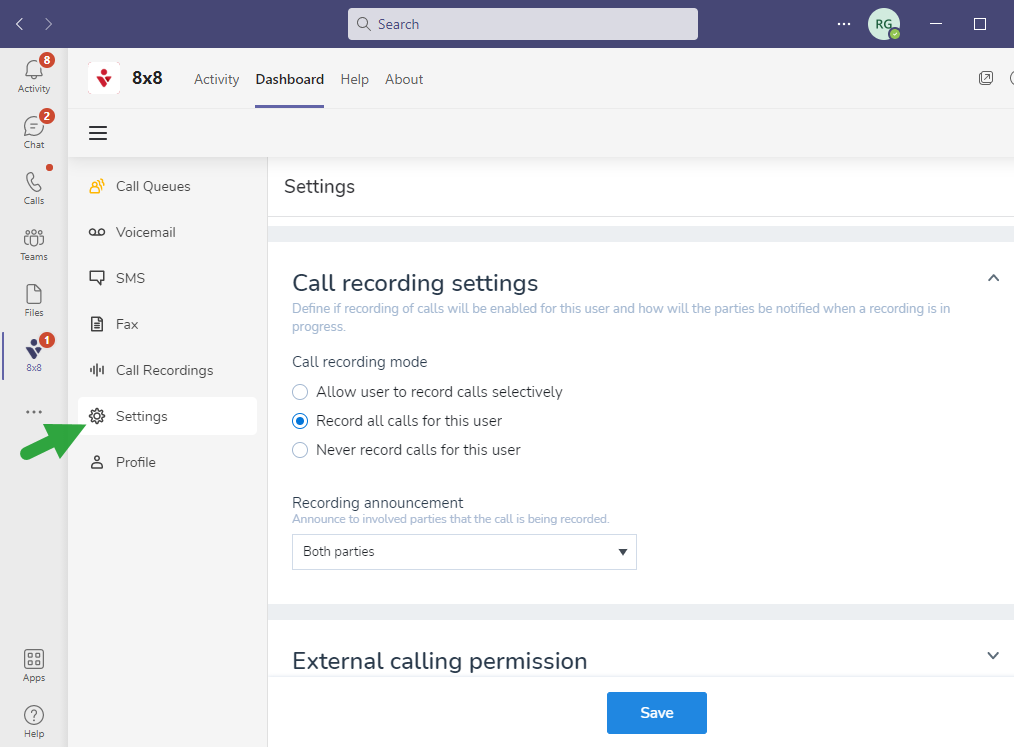Image resolution: width=1014 pixels, height=747 pixels.
Task: Open the Calls phone icon
Action: point(34,184)
